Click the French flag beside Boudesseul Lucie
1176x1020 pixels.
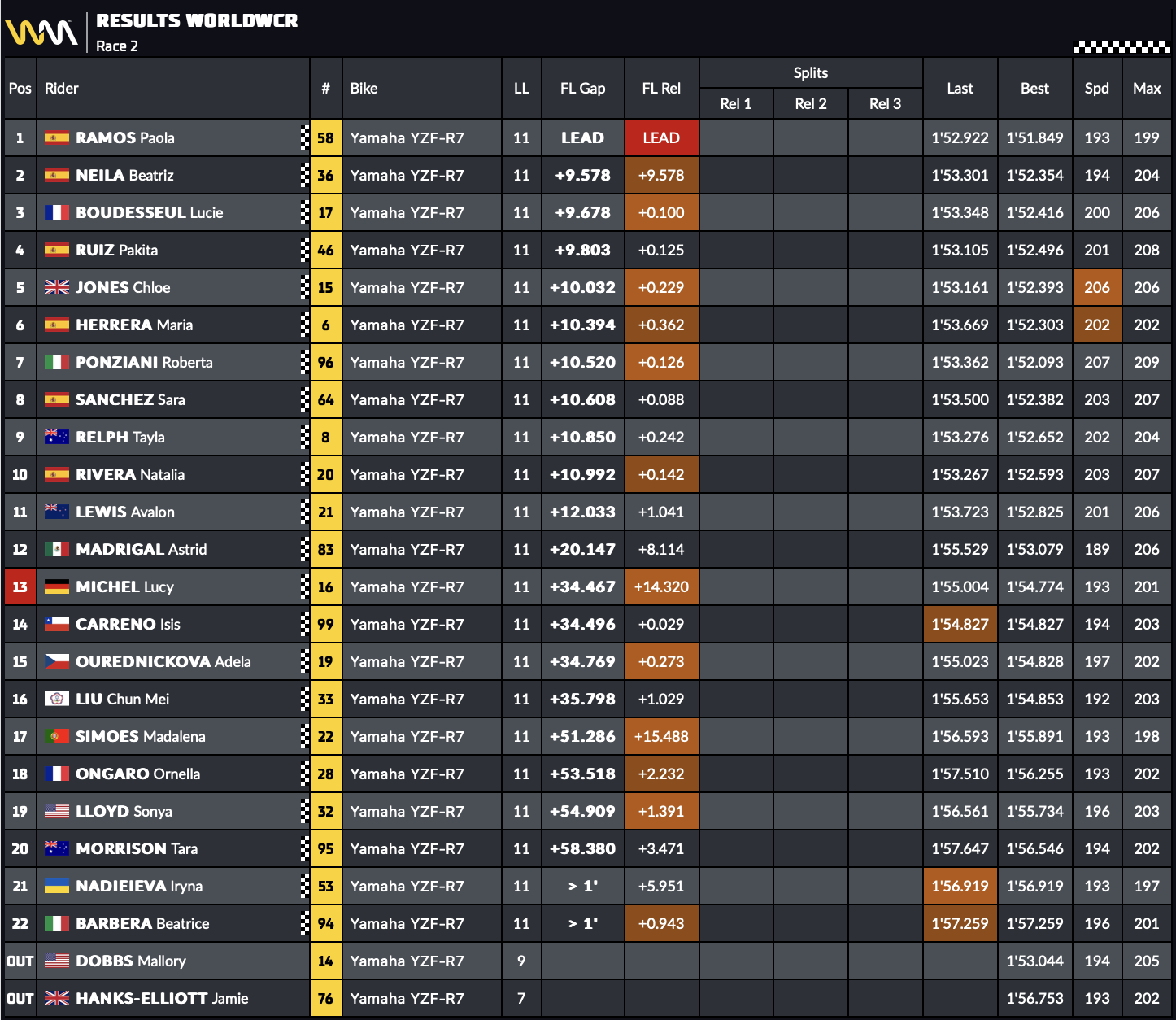tap(56, 212)
